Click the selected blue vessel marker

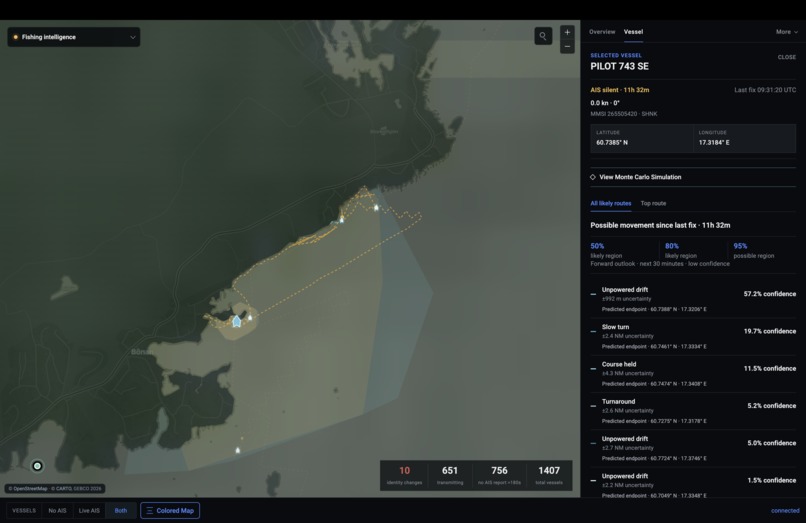coord(236,321)
